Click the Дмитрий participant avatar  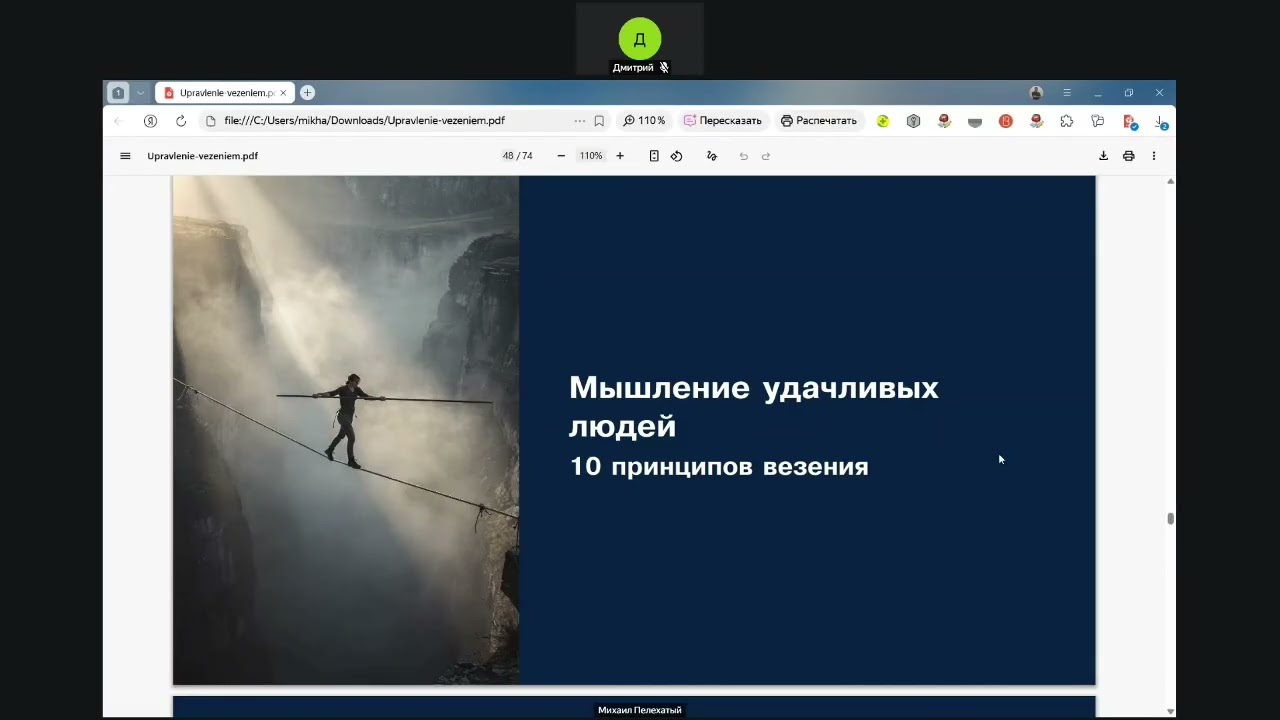tap(639, 39)
